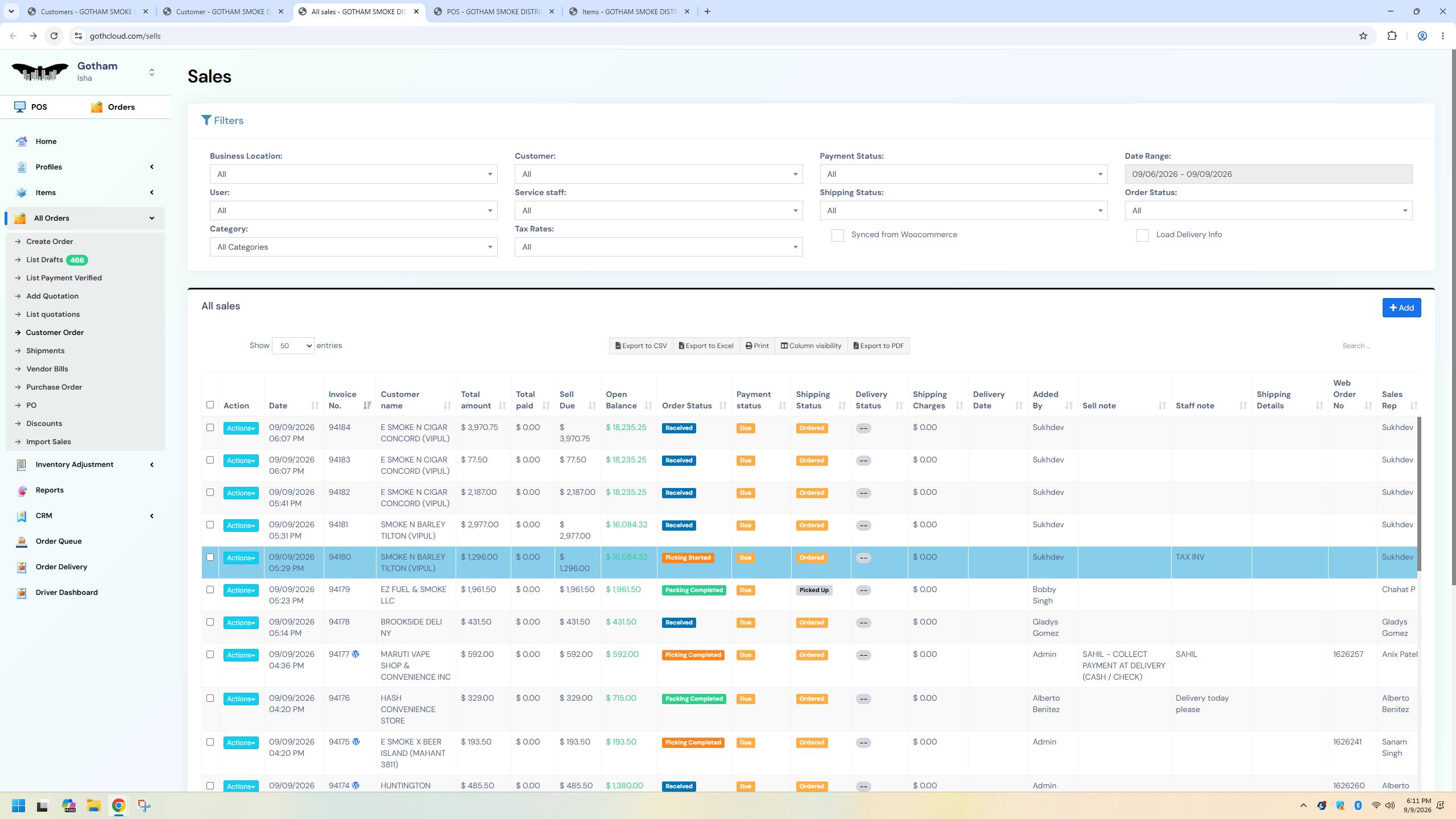Open Chrome from the Windows taskbar
Image resolution: width=1456 pixels, height=819 pixels.
pos(118,805)
